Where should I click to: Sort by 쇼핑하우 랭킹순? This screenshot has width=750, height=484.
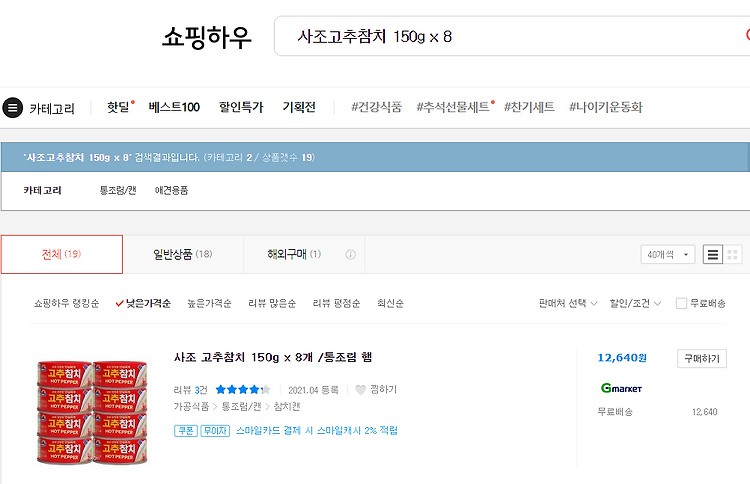66,303
